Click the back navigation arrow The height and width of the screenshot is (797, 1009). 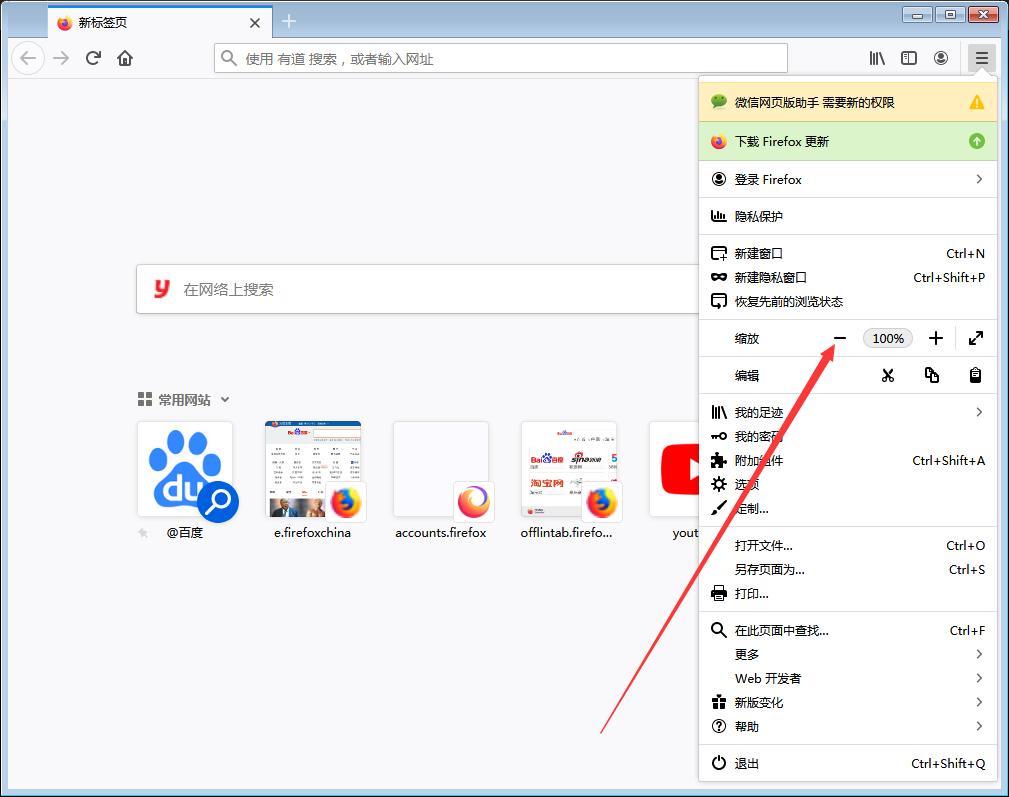click(28, 59)
